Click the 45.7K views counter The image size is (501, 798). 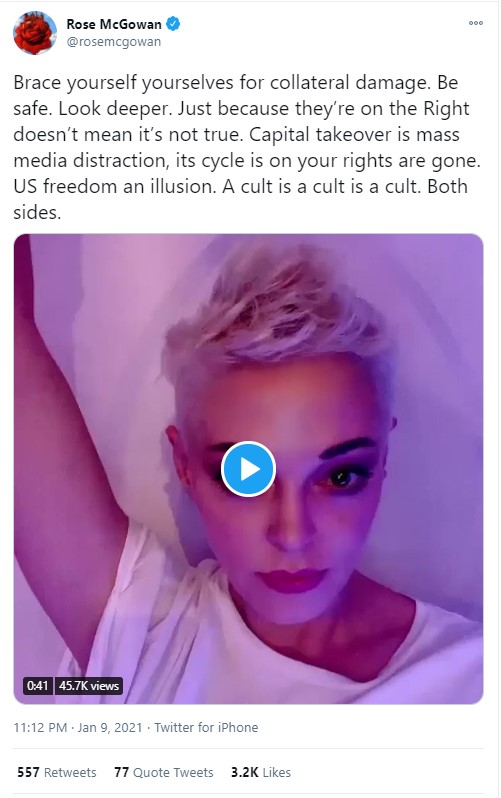89,686
